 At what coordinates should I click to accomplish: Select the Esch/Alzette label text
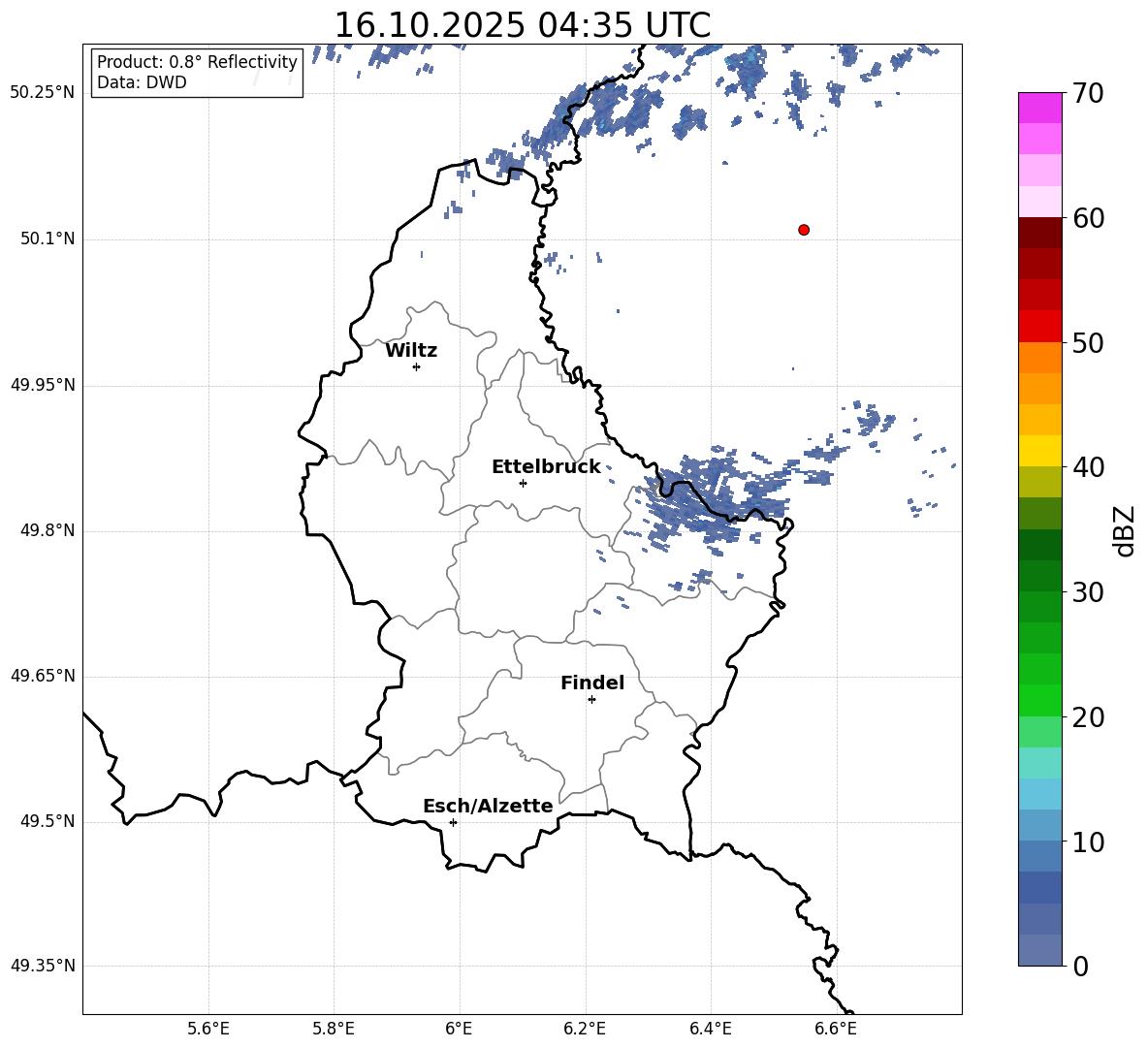coord(489,807)
